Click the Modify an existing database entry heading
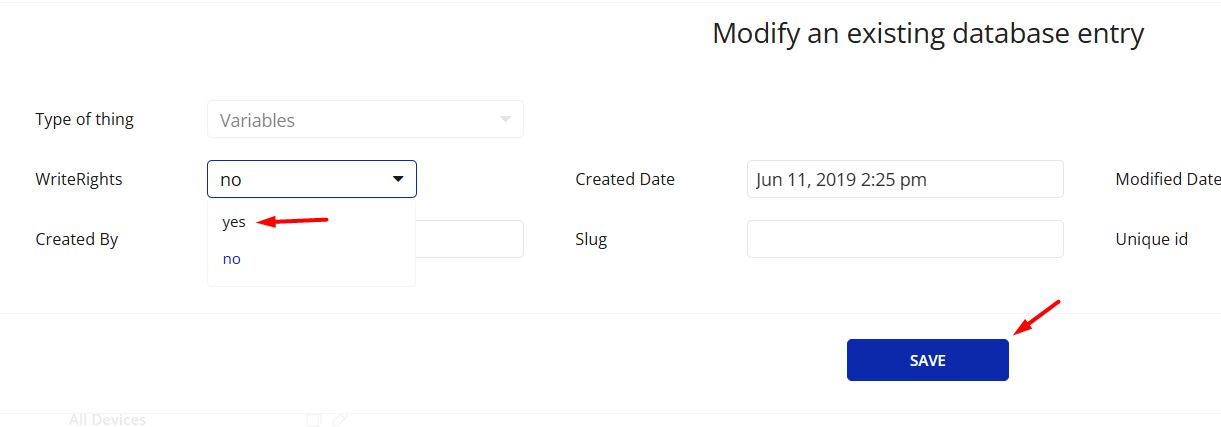This screenshot has width=1221, height=427. (927, 33)
